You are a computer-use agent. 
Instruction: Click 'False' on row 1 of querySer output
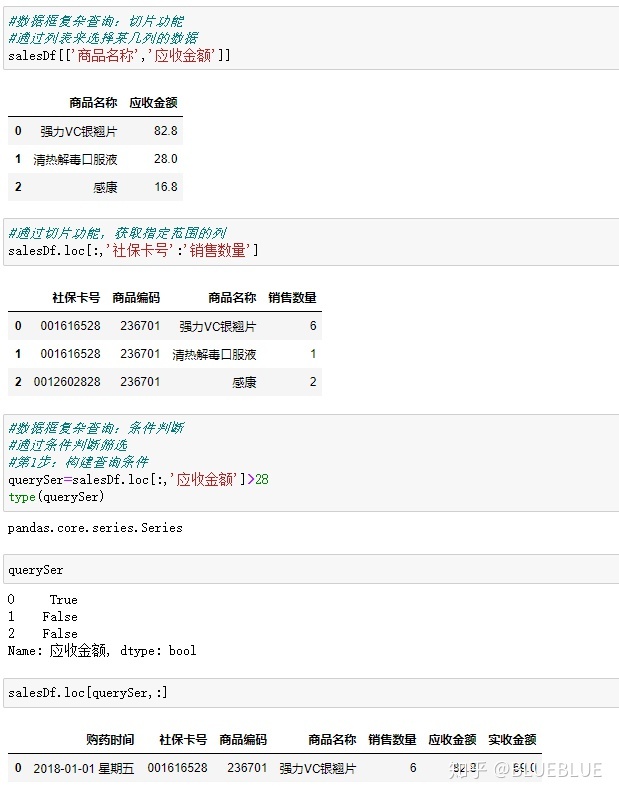60,617
